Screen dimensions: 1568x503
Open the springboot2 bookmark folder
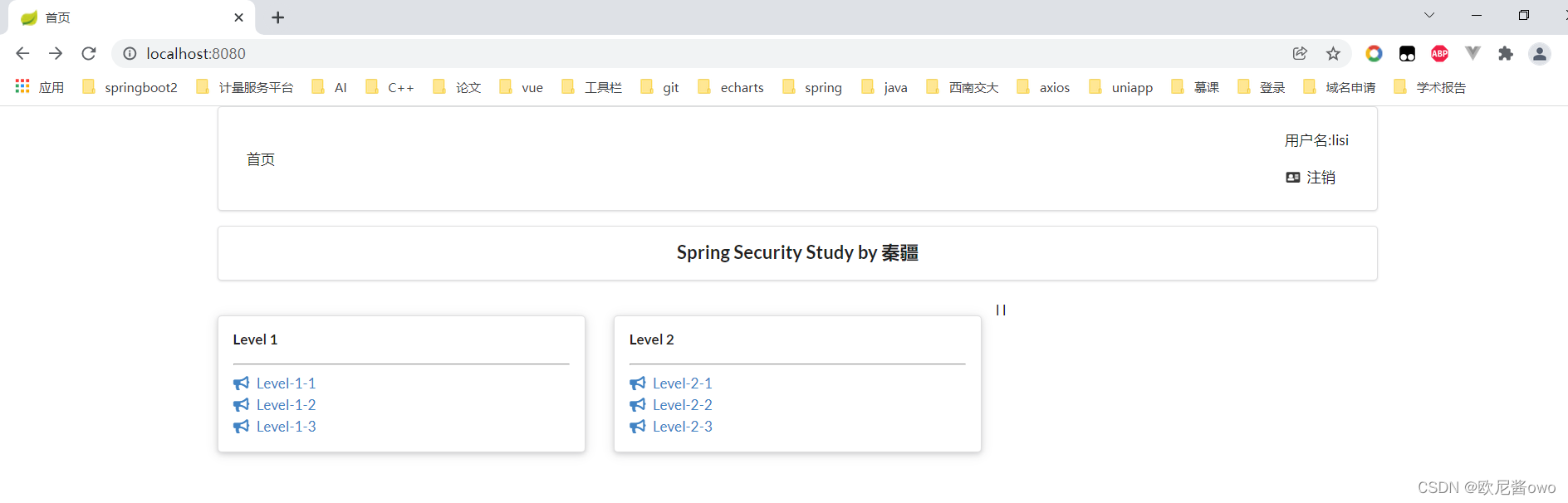(x=130, y=87)
